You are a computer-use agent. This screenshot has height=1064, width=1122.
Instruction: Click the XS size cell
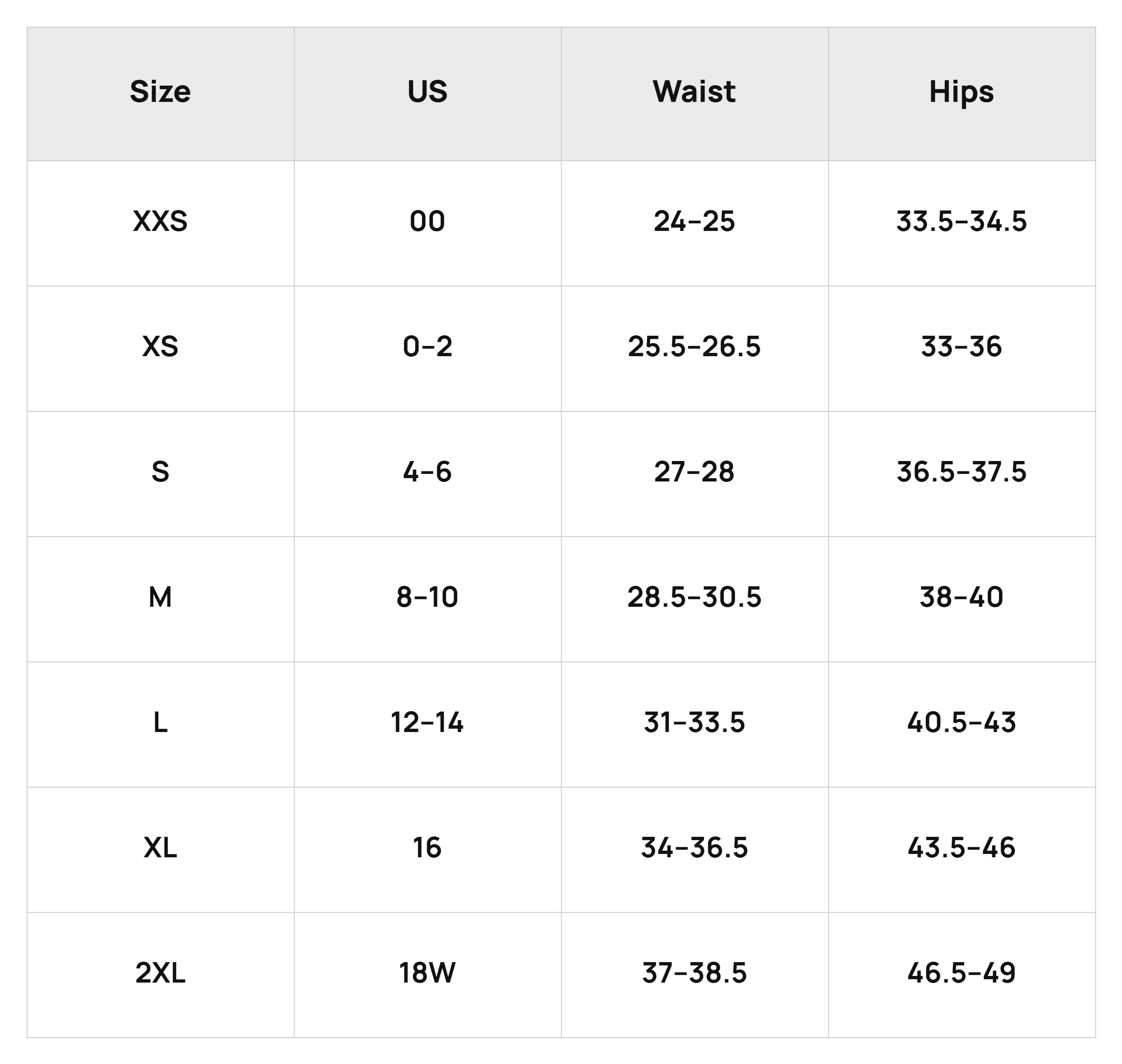pyautogui.click(x=160, y=348)
